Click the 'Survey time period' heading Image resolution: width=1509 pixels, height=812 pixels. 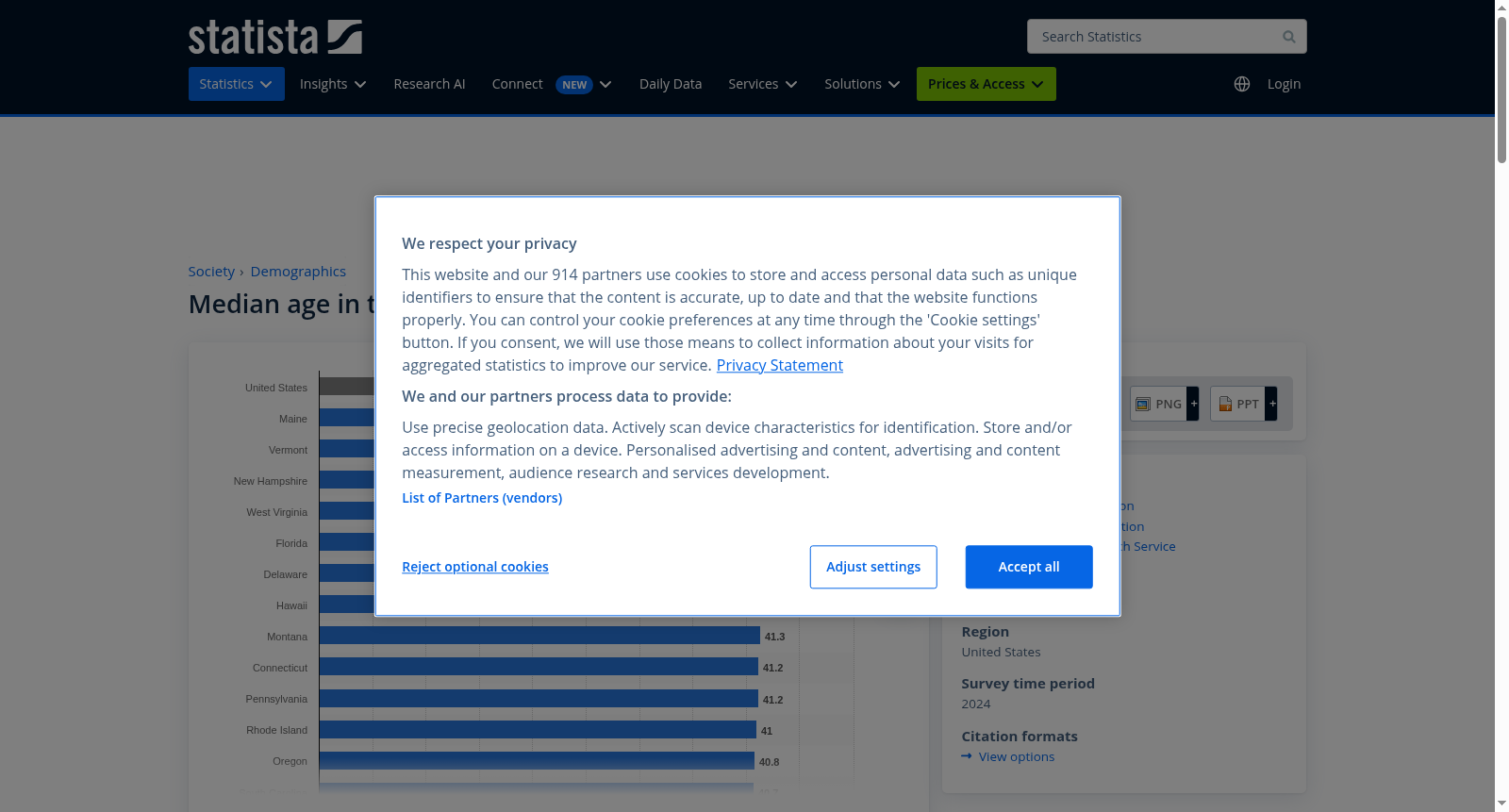1028,684
